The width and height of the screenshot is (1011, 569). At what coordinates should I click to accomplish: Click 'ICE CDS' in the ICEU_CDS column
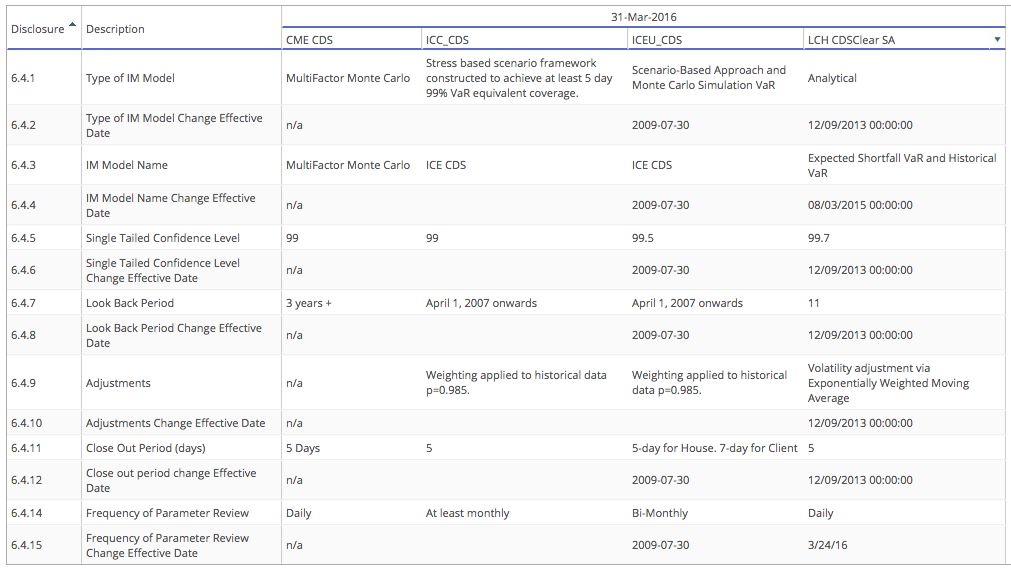pos(652,165)
